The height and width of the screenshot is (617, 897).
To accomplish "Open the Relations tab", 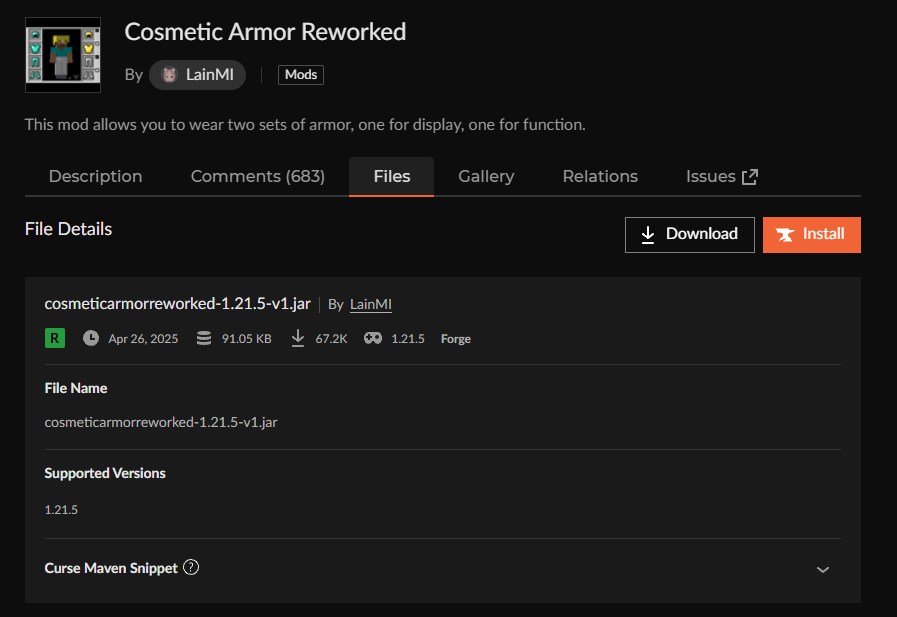I will pyautogui.click(x=600, y=176).
